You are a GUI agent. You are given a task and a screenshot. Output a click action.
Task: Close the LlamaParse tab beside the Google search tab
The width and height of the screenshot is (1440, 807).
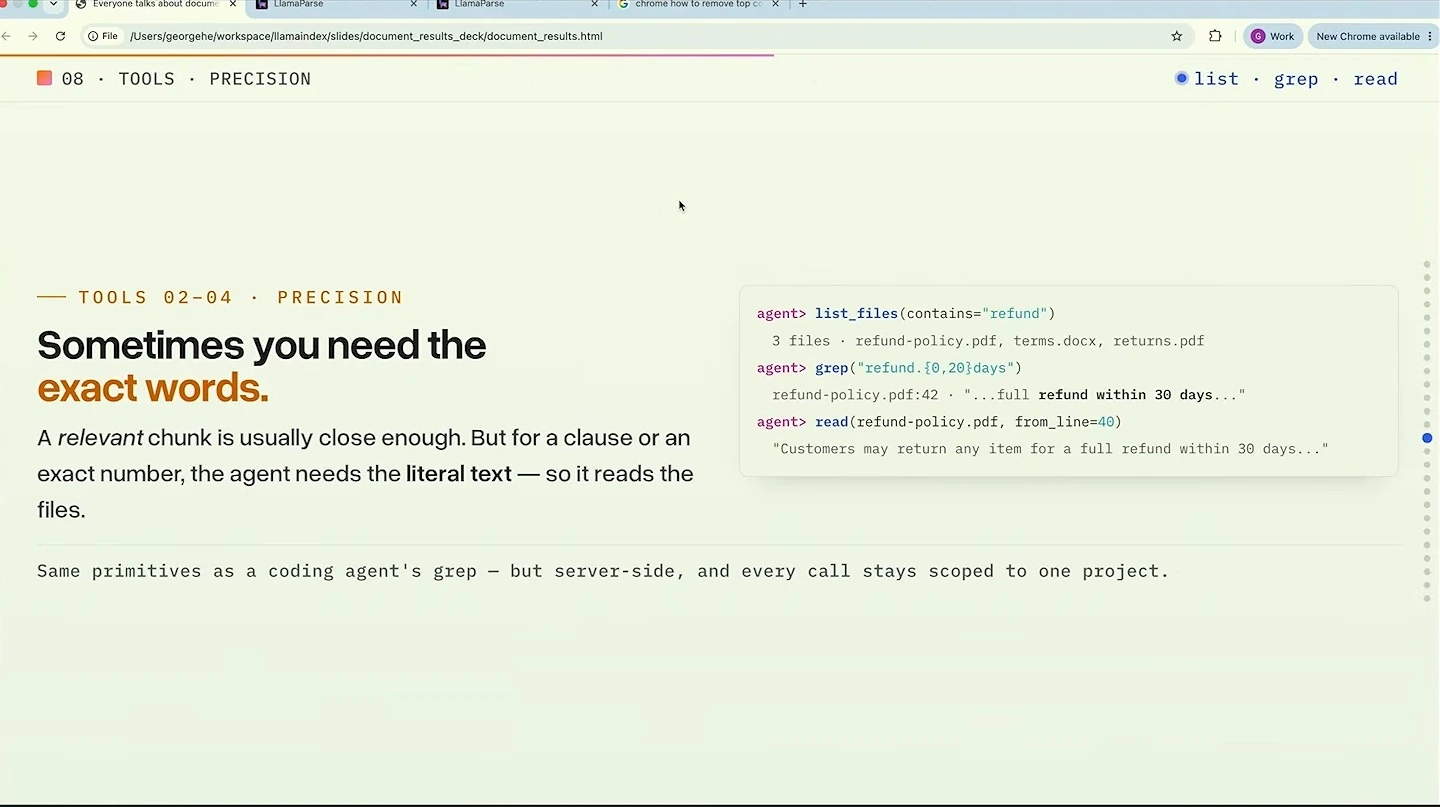point(595,5)
